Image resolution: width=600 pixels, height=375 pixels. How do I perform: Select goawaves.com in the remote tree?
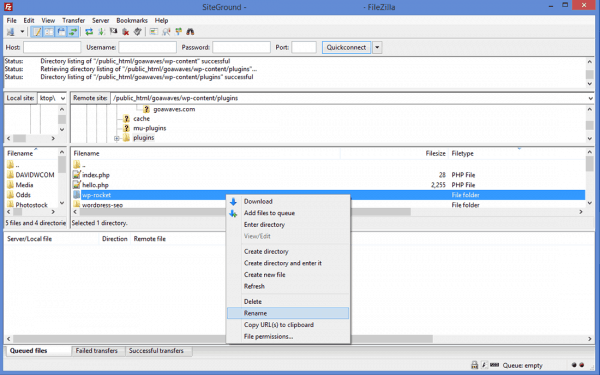[174, 109]
